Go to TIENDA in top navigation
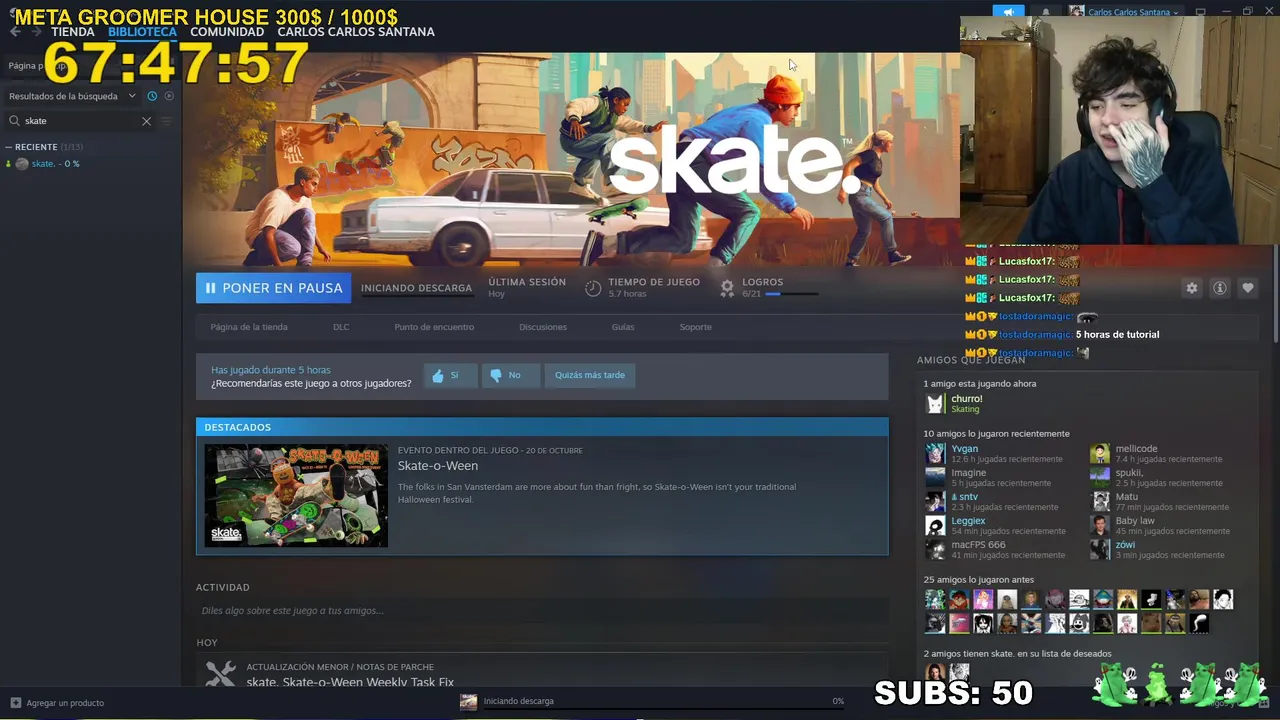Viewport: 1280px width, 720px height. pyautogui.click(x=73, y=32)
